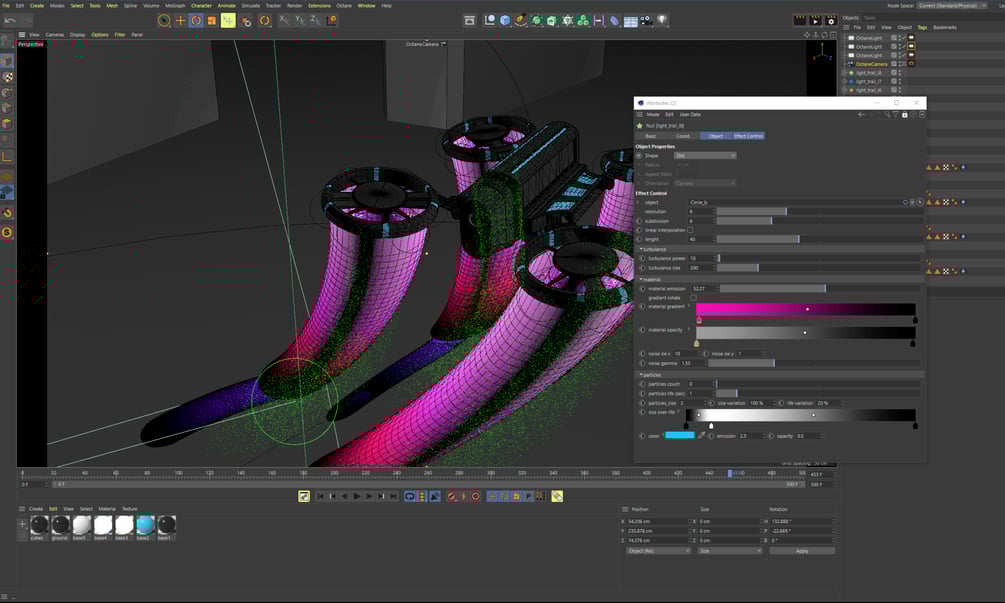
Task: Switch to the Coord. tab in Attributes
Action: [x=683, y=136]
